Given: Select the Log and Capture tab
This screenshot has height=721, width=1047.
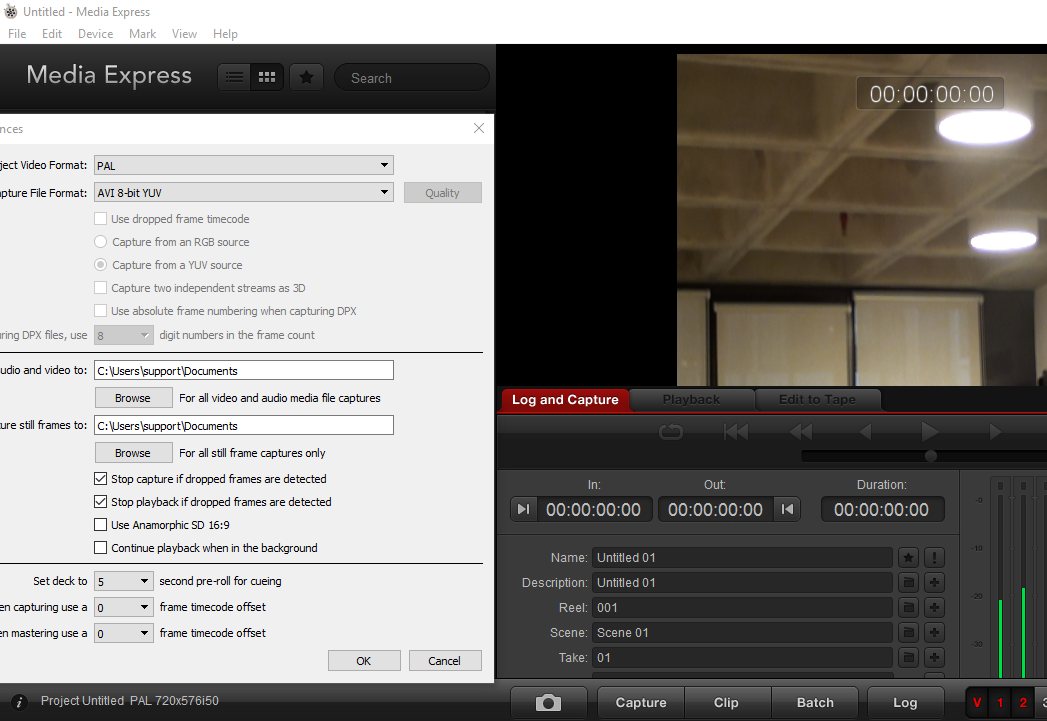Looking at the screenshot, I should [x=565, y=399].
